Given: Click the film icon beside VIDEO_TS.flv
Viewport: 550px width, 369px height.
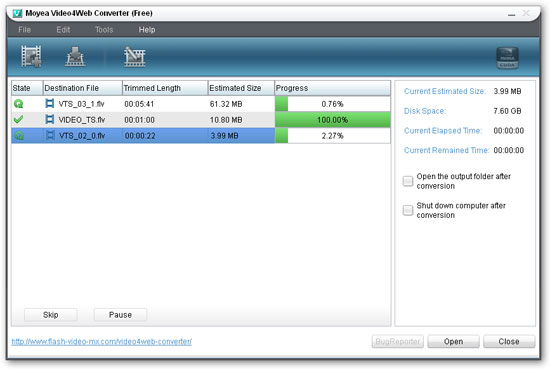Looking at the screenshot, I should click(x=50, y=120).
